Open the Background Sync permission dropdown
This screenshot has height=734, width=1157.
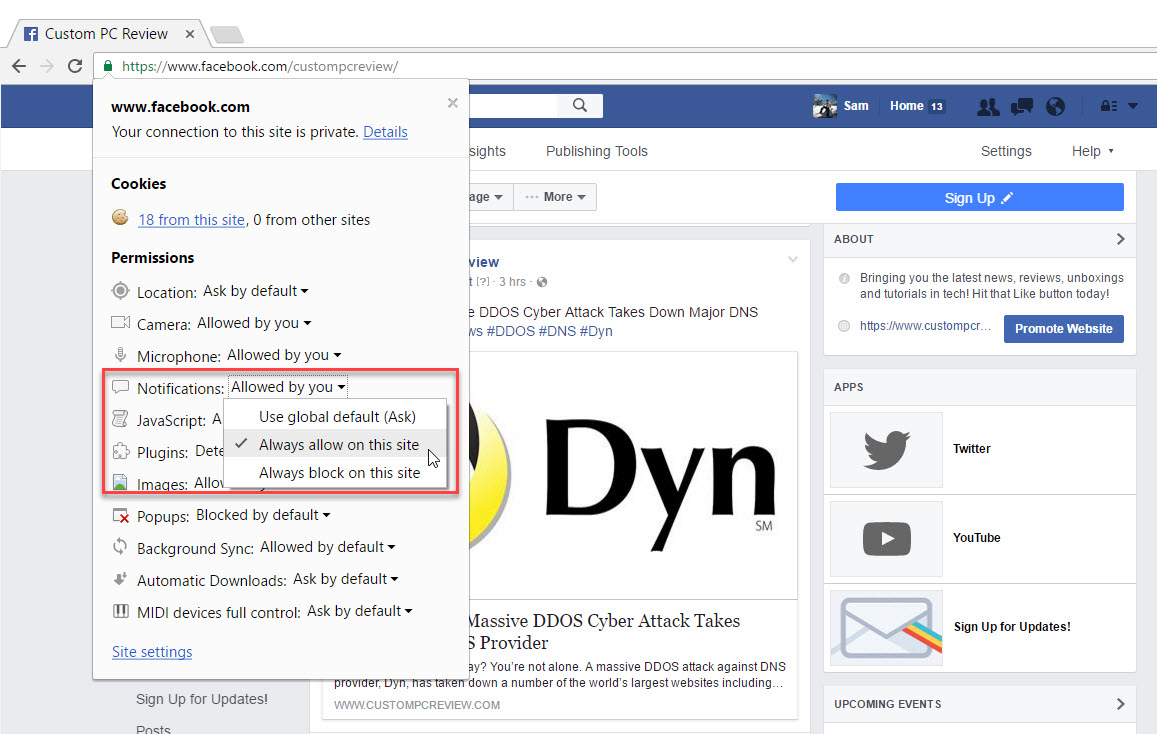[x=328, y=547]
